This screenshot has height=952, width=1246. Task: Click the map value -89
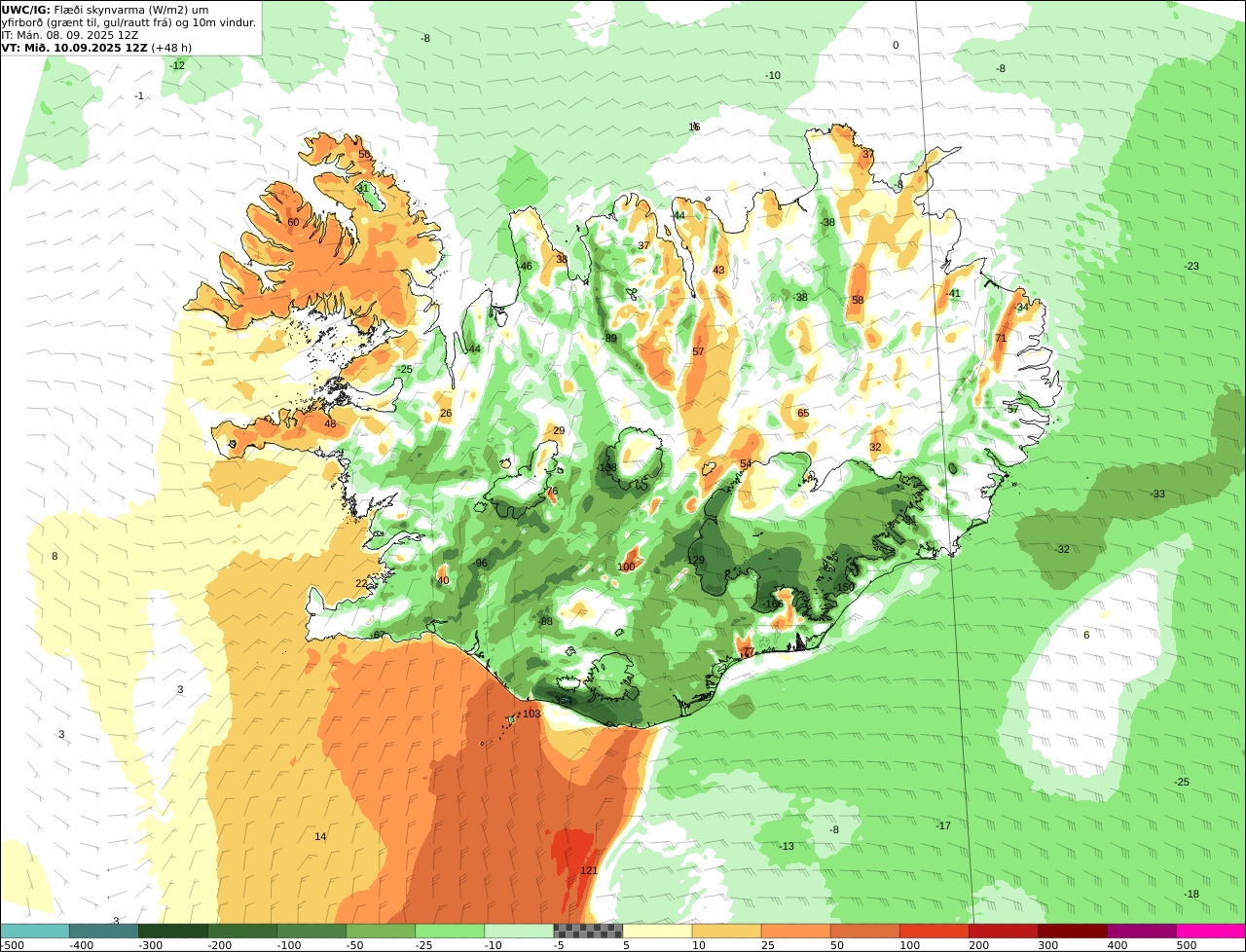(x=610, y=338)
